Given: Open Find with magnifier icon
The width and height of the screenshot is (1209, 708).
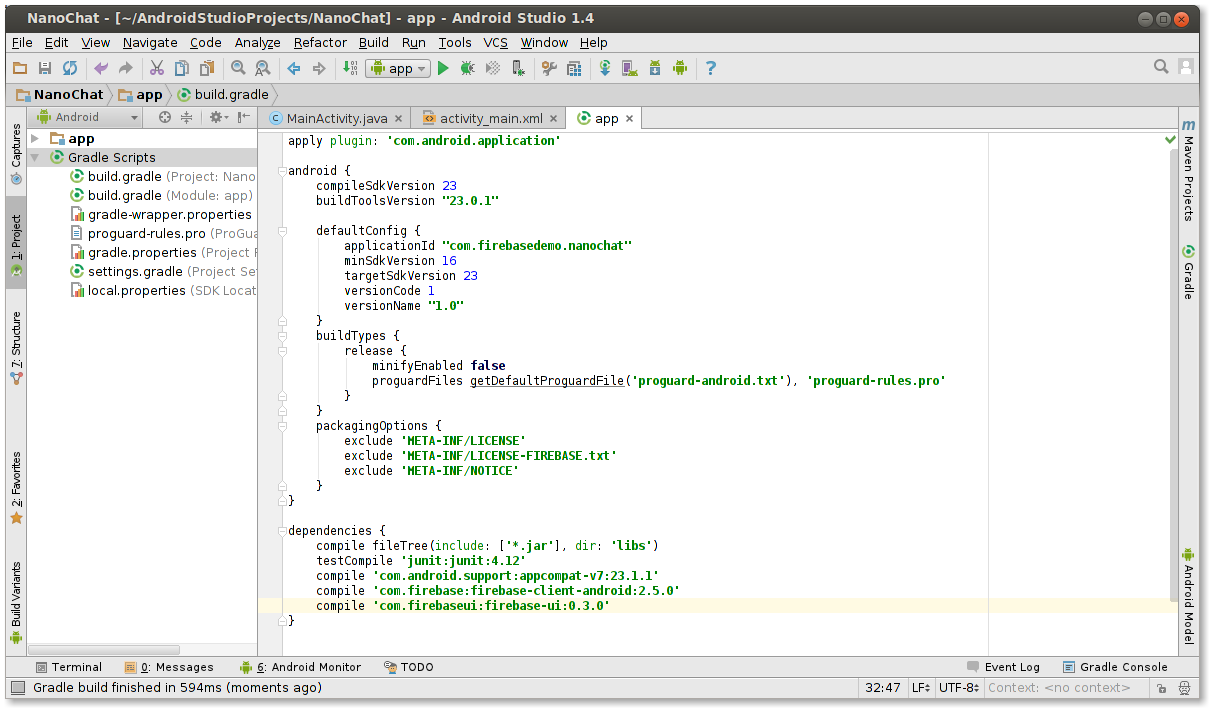Looking at the screenshot, I should click(238, 68).
